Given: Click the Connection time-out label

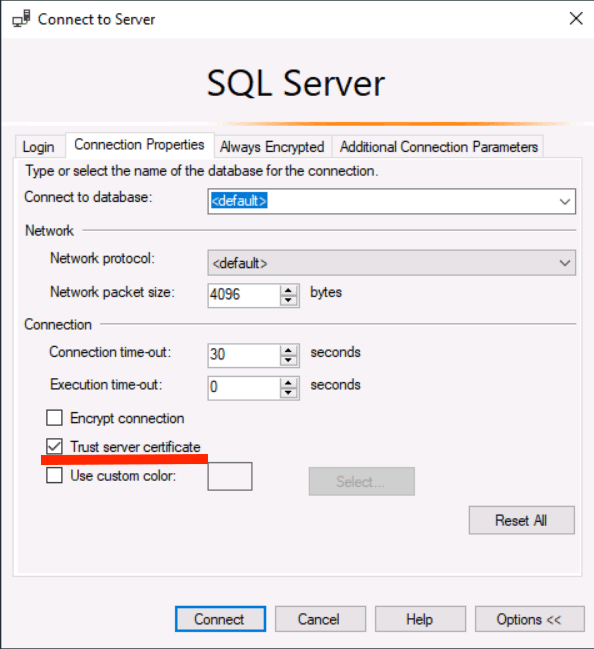Looking at the screenshot, I should [110, 352].
